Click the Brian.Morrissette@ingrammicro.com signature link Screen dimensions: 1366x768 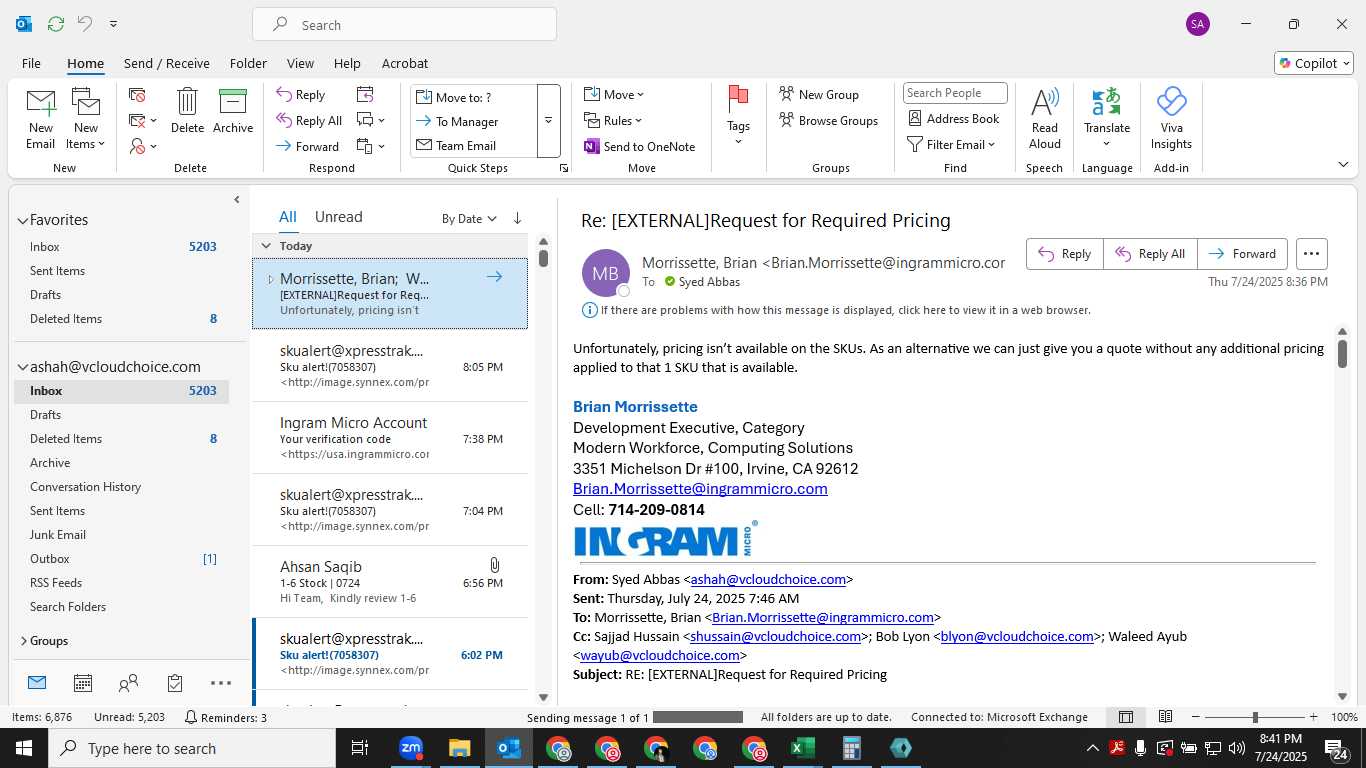click(700, 489)
